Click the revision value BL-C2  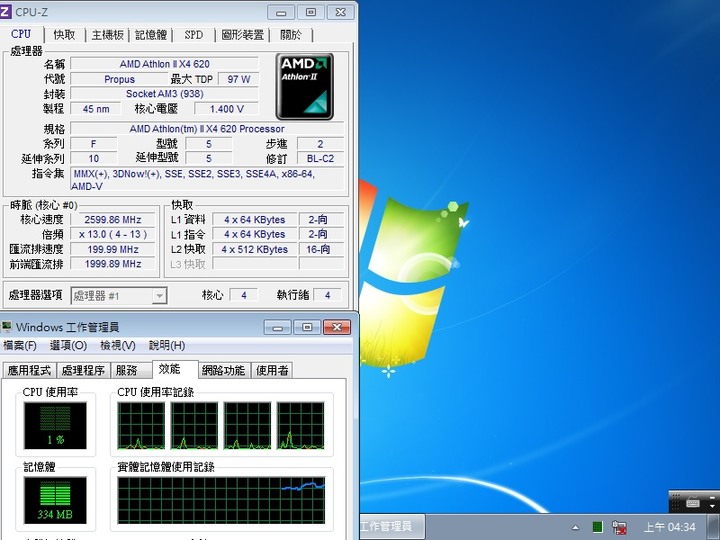(321, 158)
